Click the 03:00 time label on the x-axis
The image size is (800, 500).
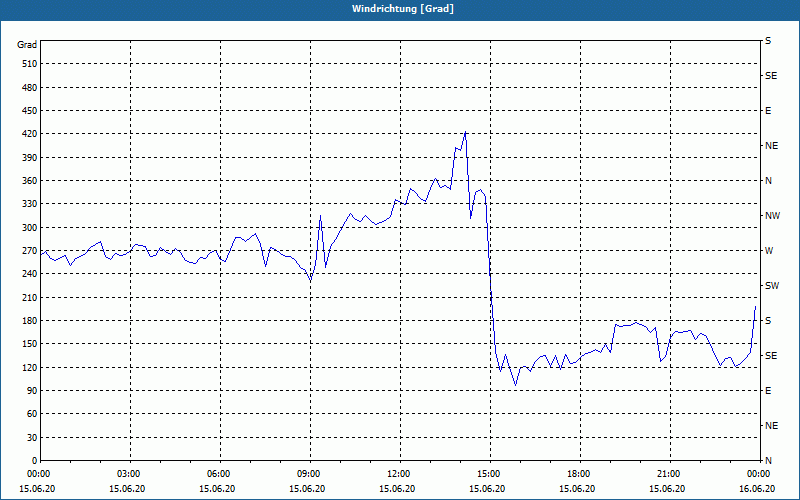point(131,474)
